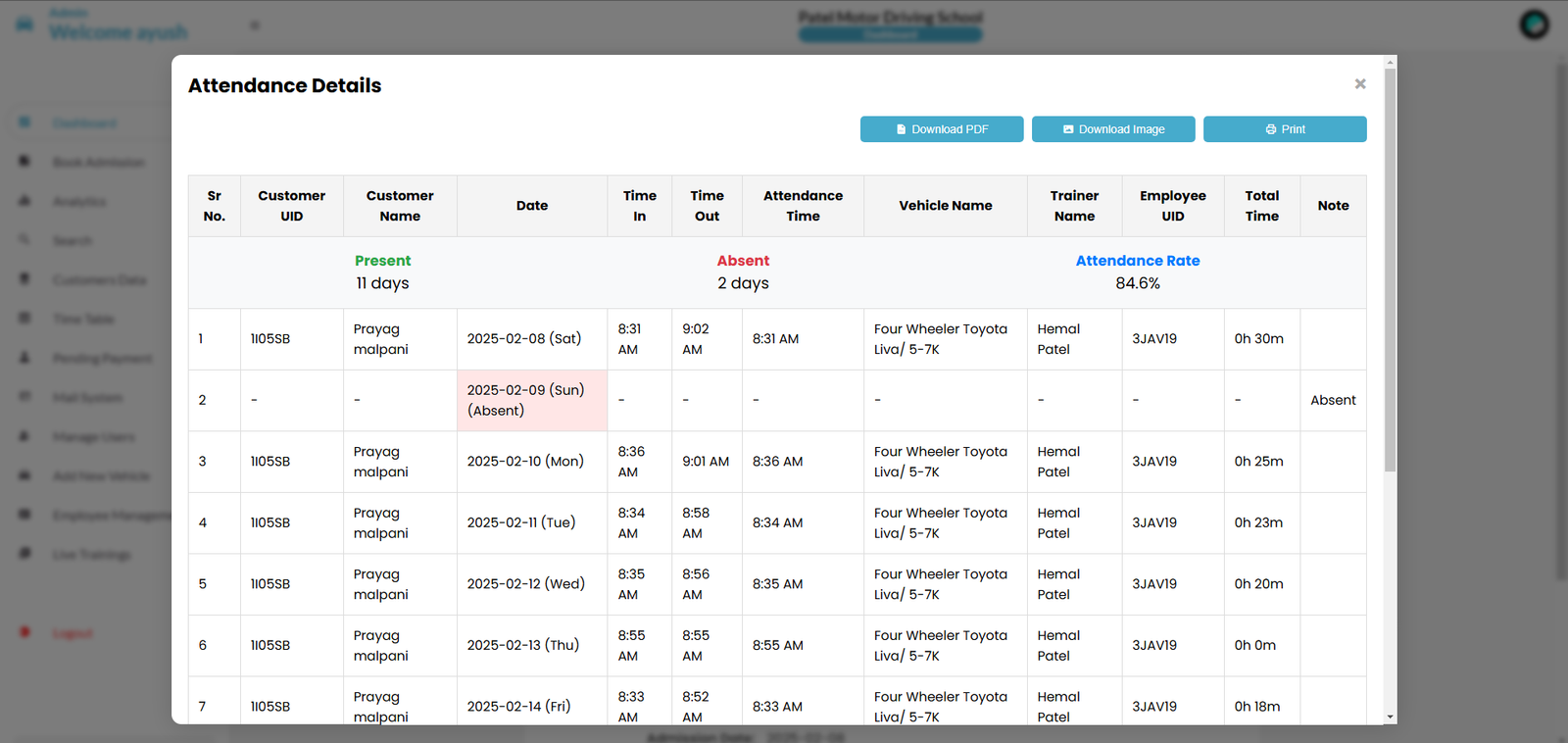Open Customers Data in the sidebar
The height and width of the screenshot is (743, 1568).
(99, 279)
